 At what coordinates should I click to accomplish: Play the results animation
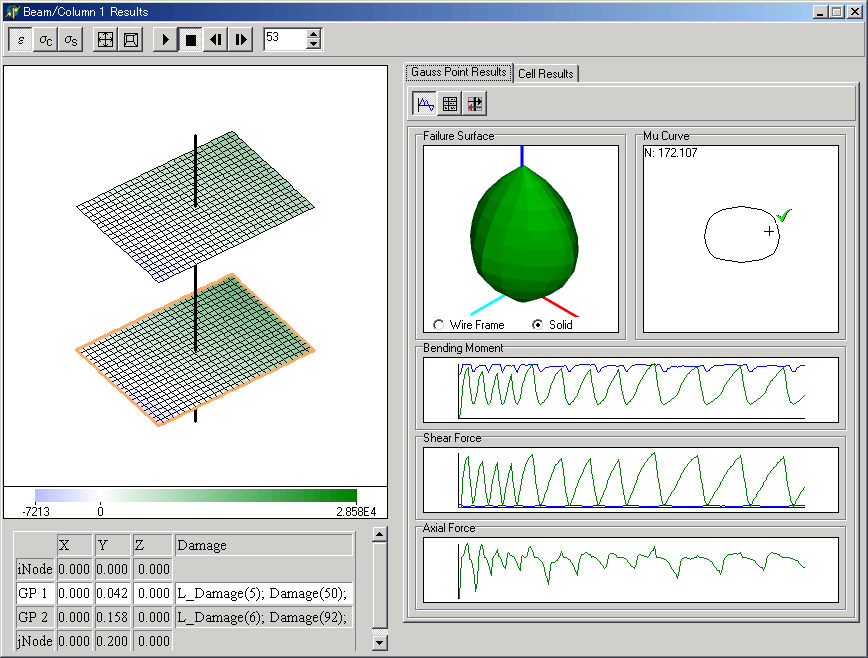coord(165,40)
